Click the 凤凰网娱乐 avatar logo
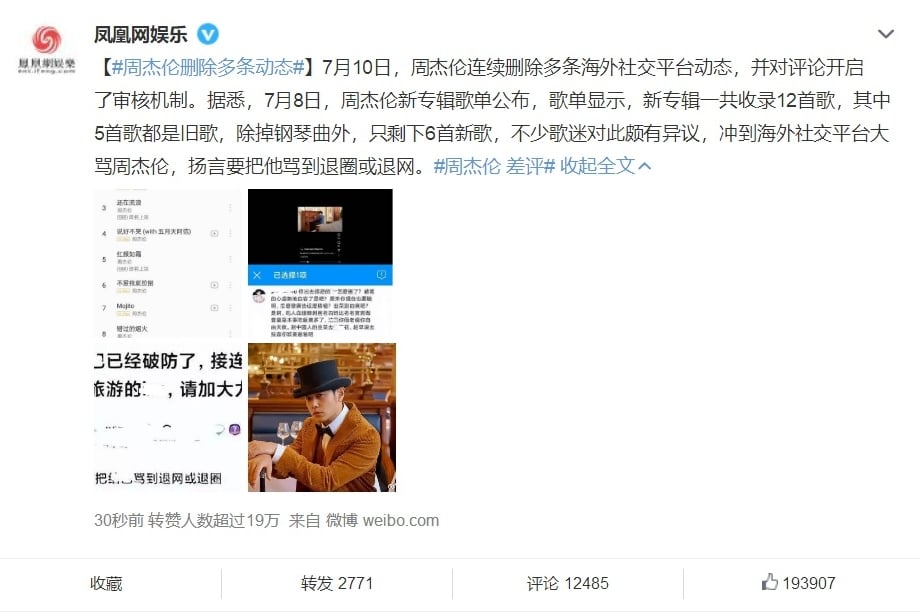Screen dimensions: 920x612 [x=46, y=49]
